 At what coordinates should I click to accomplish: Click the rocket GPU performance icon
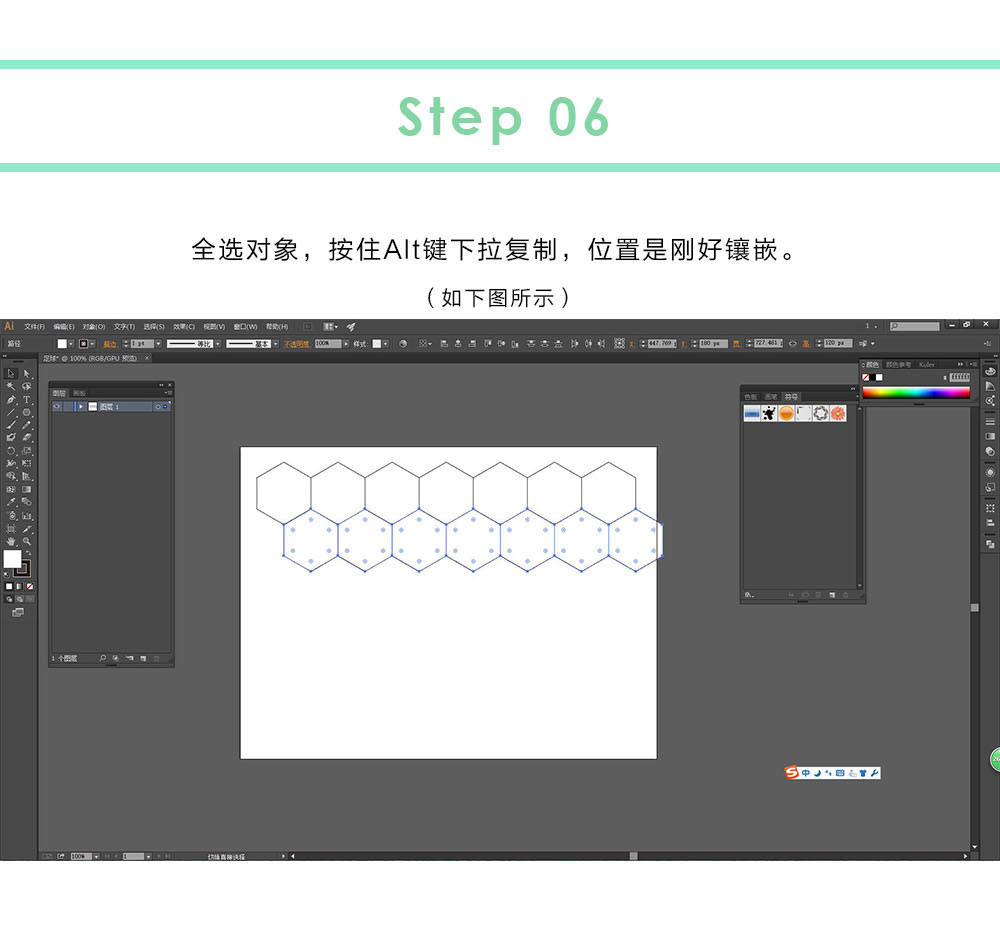tap(351, 327)
